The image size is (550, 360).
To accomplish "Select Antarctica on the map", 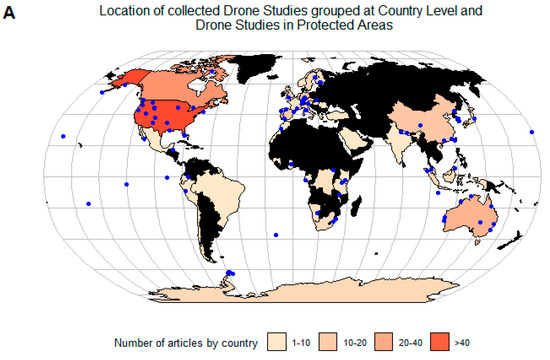I will coord(302,292).
